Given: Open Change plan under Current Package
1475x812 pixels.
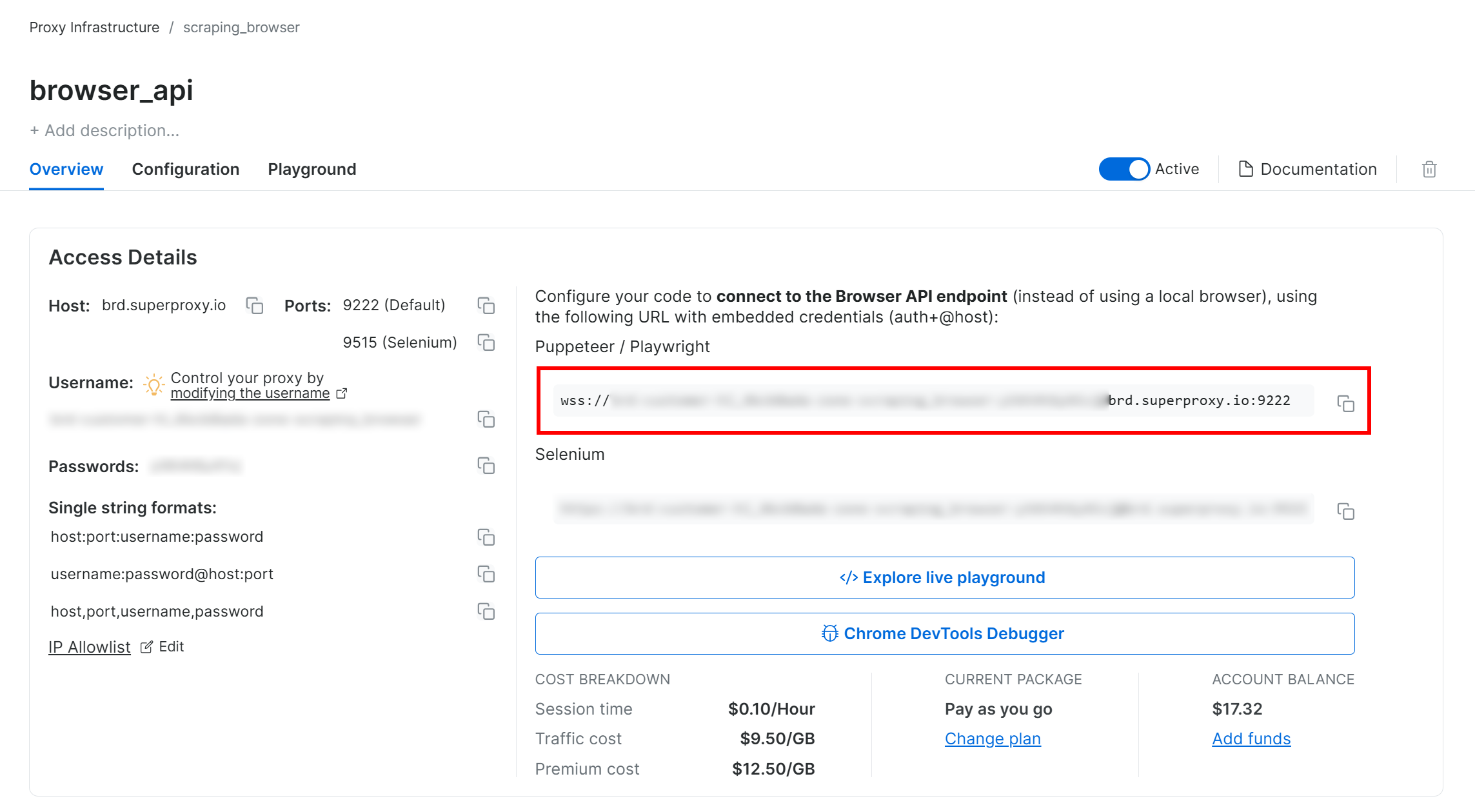Looking at the screenshot, I should pyautogui.click(x=993, y=738).
